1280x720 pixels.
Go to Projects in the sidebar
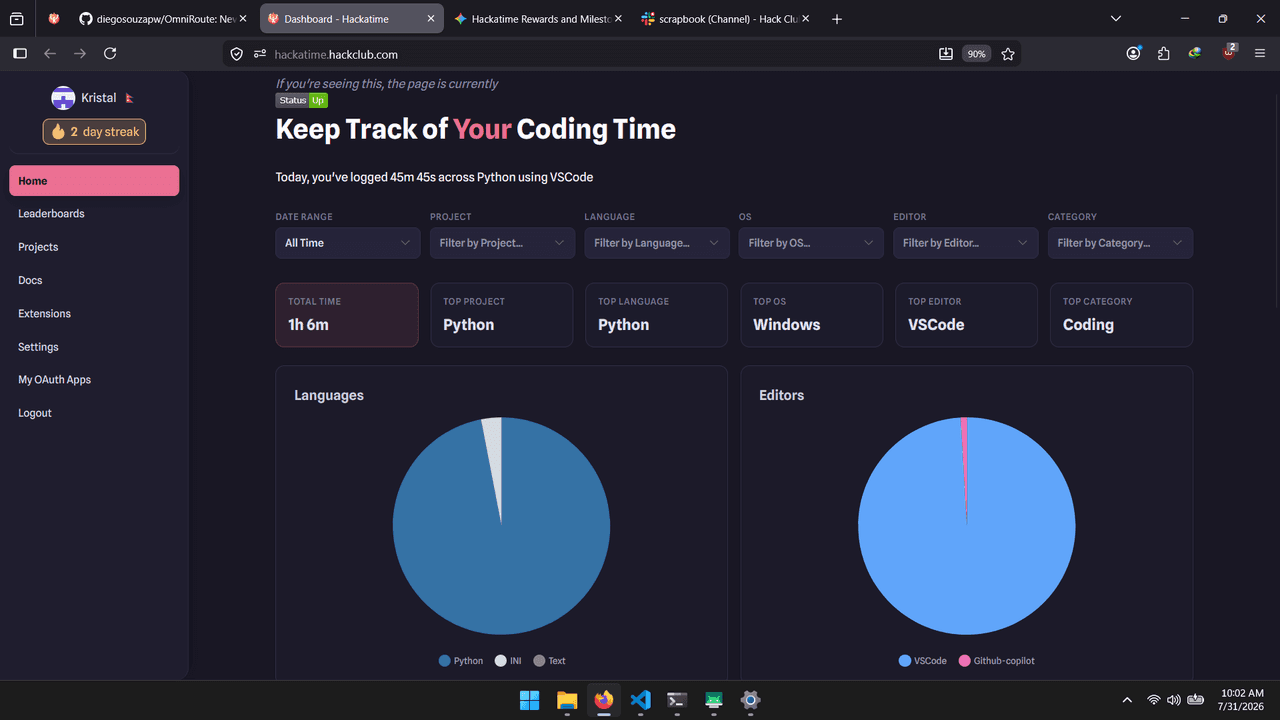pos(94,247)
